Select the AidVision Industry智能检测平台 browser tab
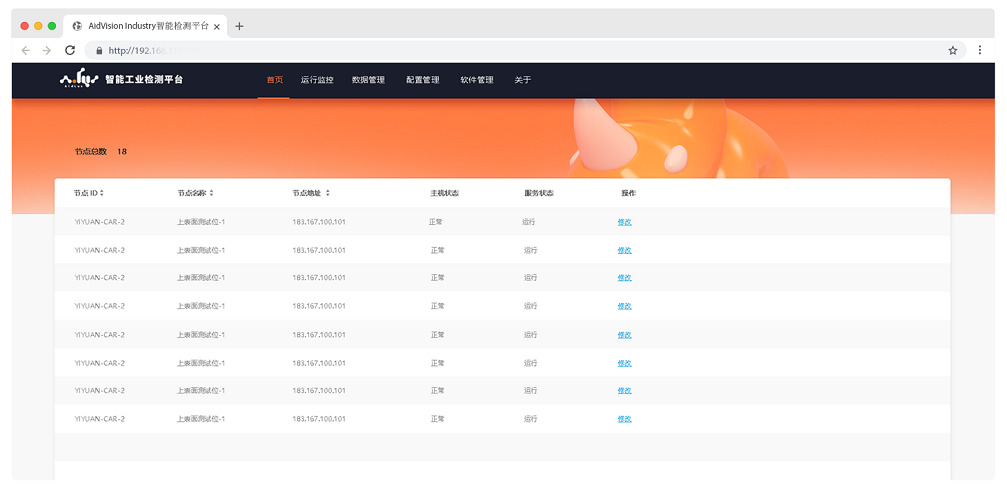The image size is (1007, 488). 144,26
